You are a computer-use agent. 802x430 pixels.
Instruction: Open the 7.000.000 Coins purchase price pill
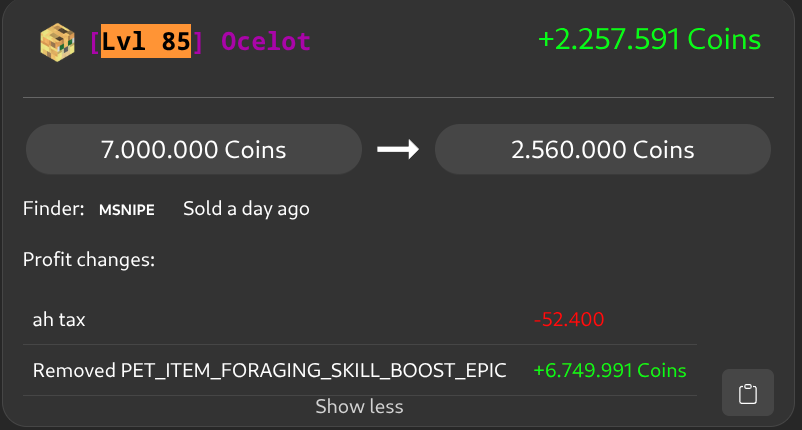[193, 150]
